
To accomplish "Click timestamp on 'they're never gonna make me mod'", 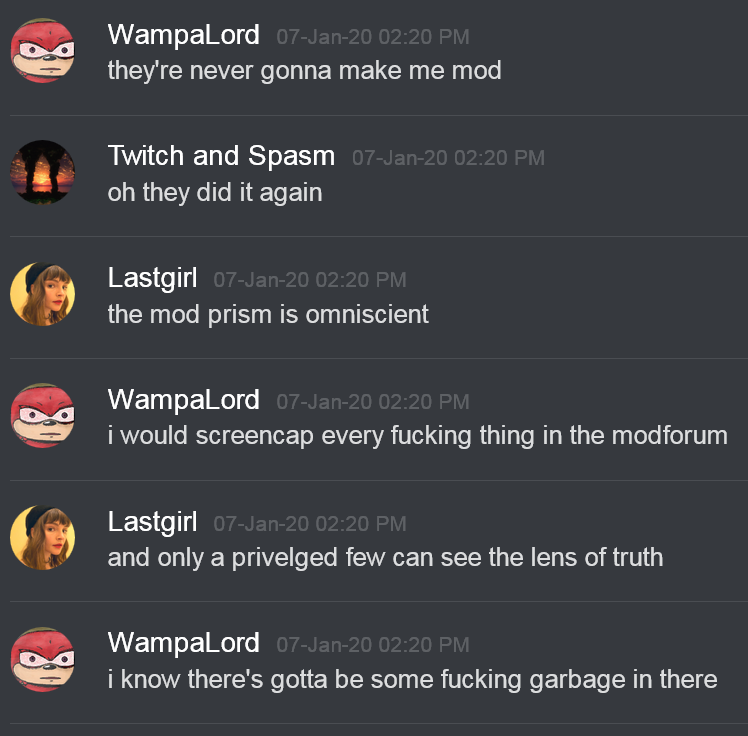I will tap(373, 37).
